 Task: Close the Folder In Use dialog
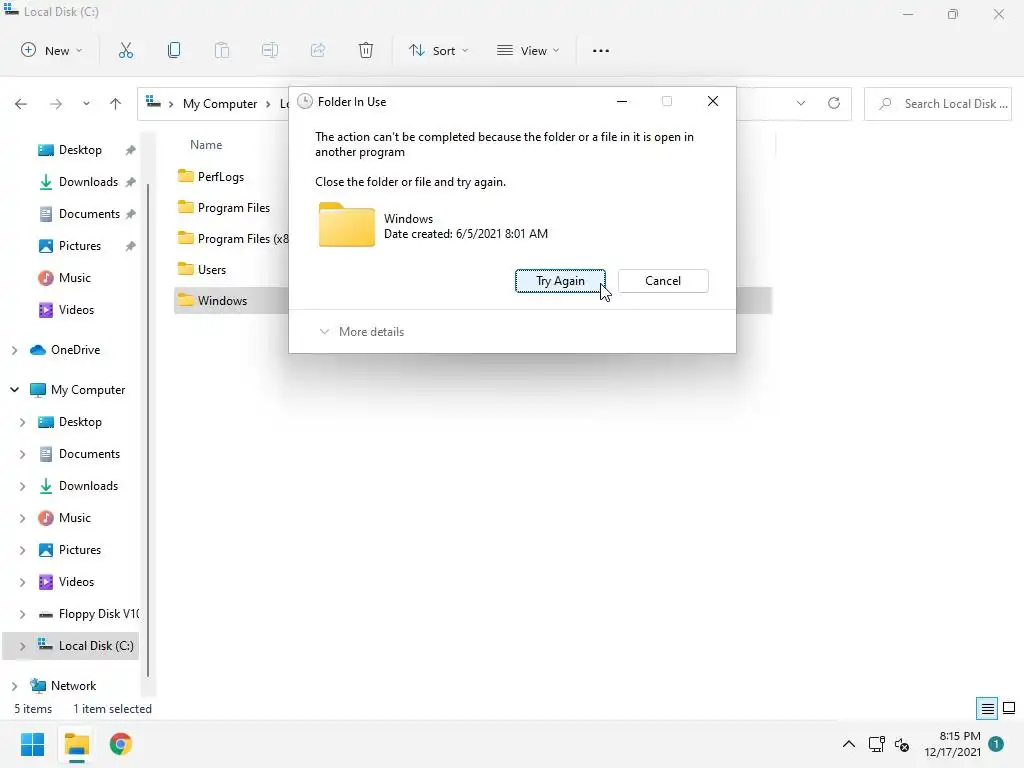click(713, 101)
